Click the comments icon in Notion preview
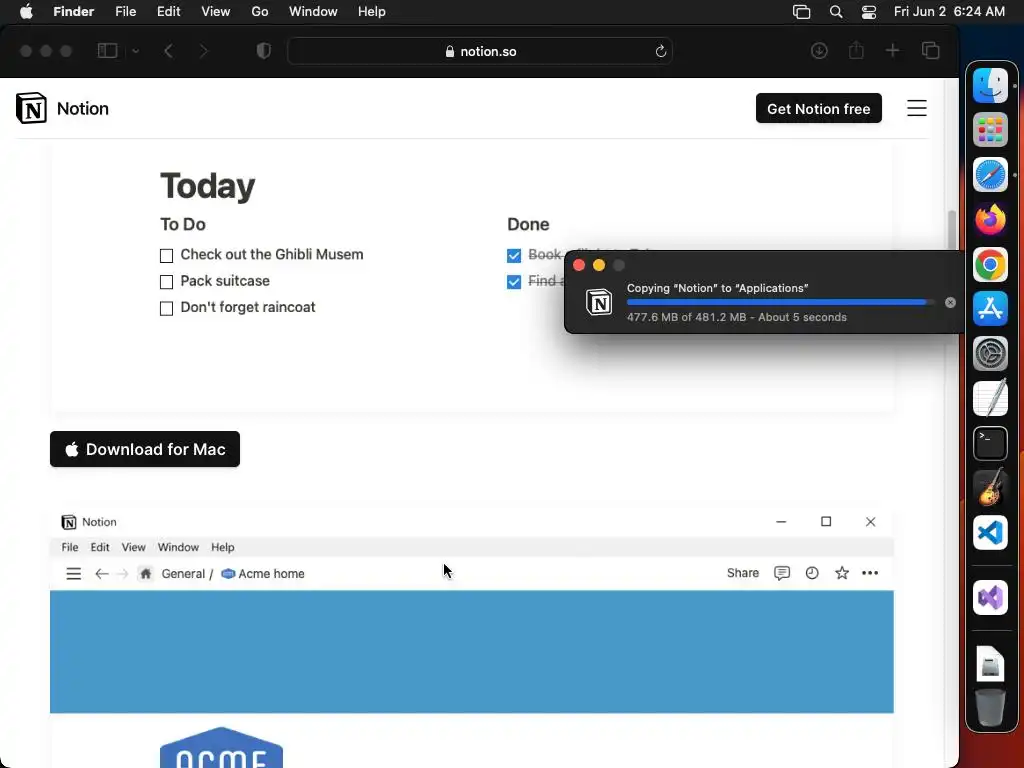The height and width of the screenshot is (768, 1024). coord(782,573)
